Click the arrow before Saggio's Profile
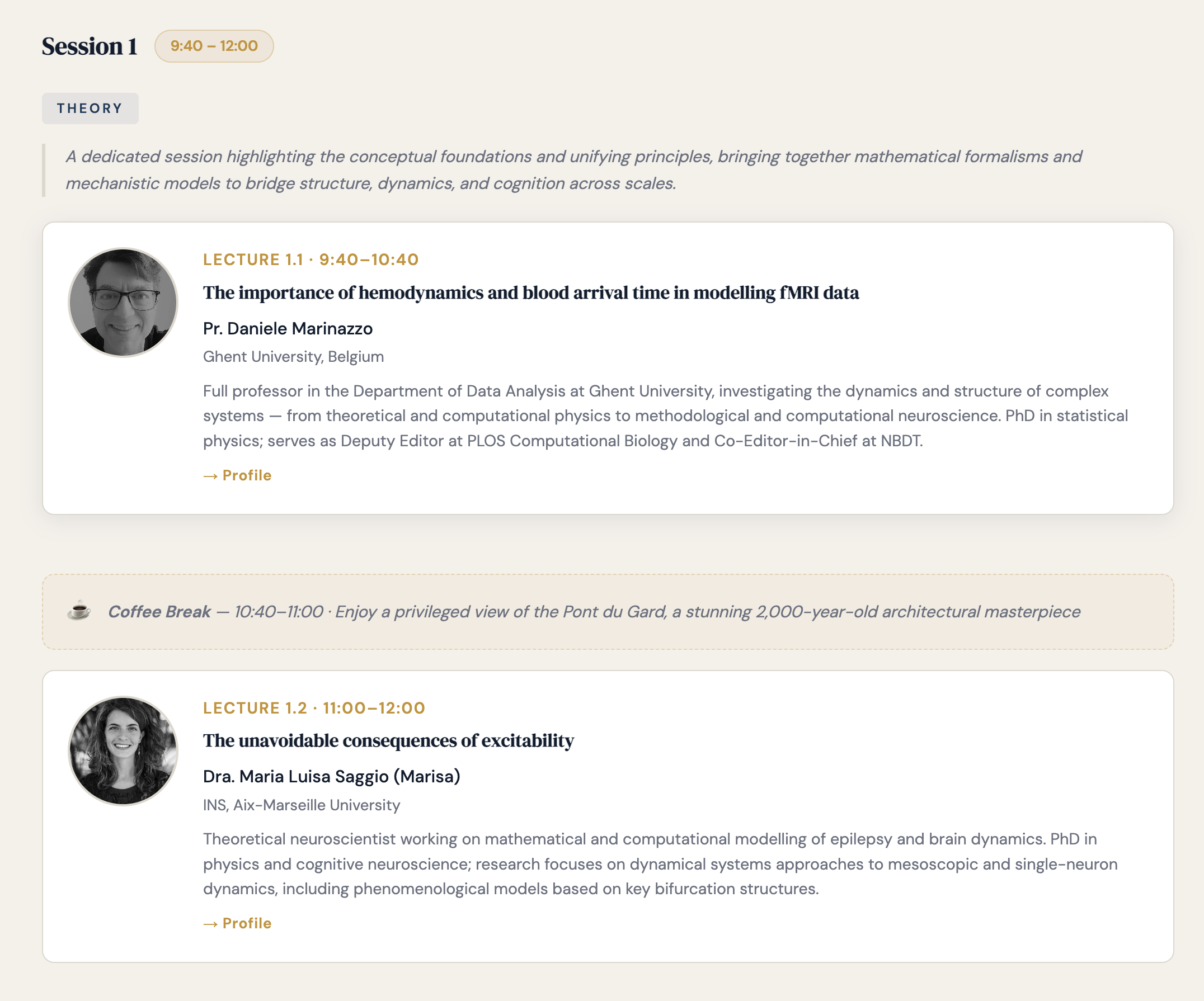 point(210,924)
